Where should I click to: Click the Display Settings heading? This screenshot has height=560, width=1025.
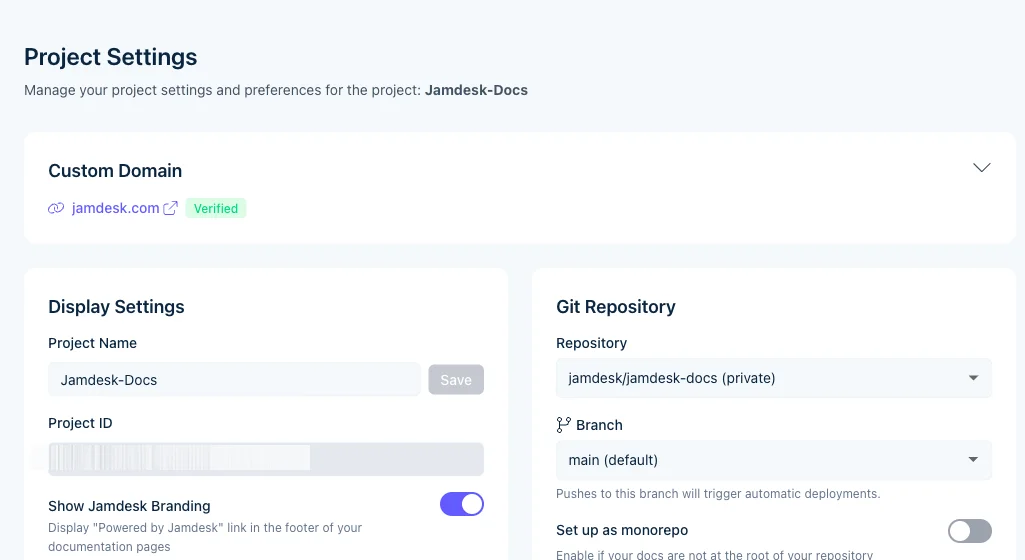point(116,307)
